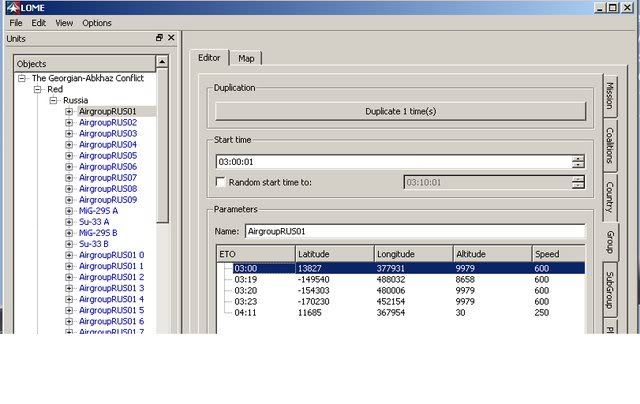Open the Mission vertical tab
This screenshot has height=404, width=640.
610,96
